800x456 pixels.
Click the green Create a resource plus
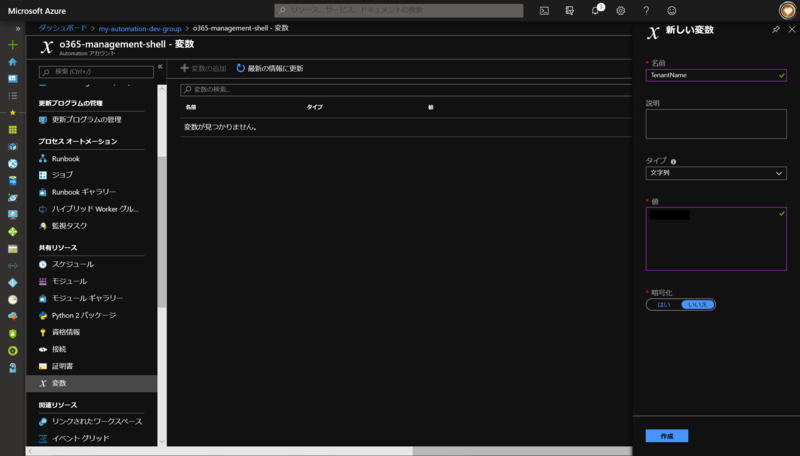click(13, 45)
